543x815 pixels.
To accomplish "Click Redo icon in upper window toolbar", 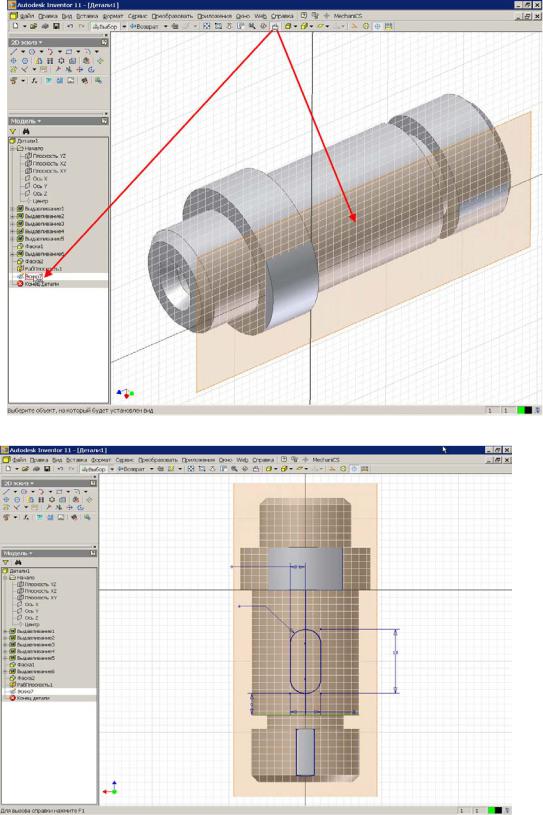I will tap(82, 26).
